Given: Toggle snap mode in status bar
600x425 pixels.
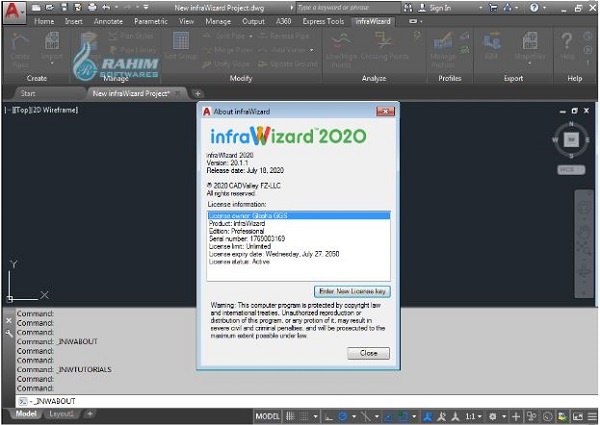Looking at the screenshot, I should (304, 417).
